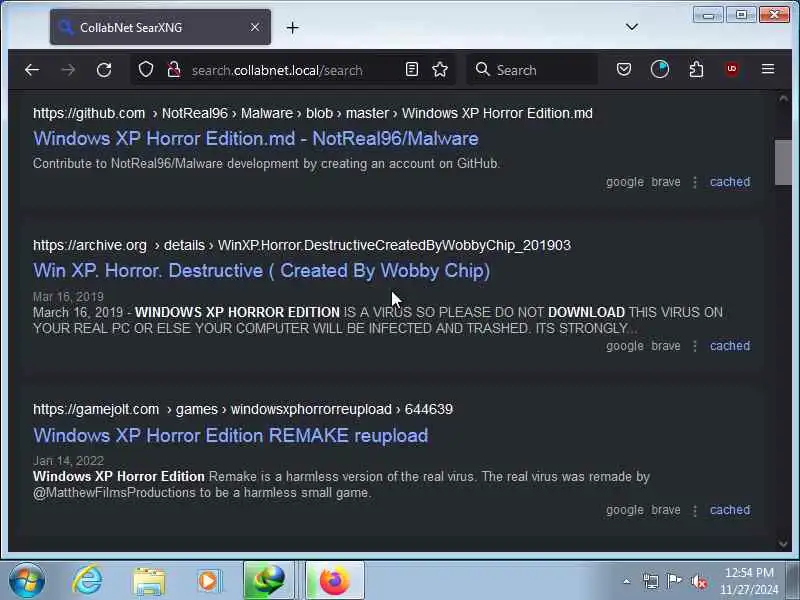Click the page scrollbar thumb
Screen dimensions: 800x600
pyautogui.click(x=783, y=162)
